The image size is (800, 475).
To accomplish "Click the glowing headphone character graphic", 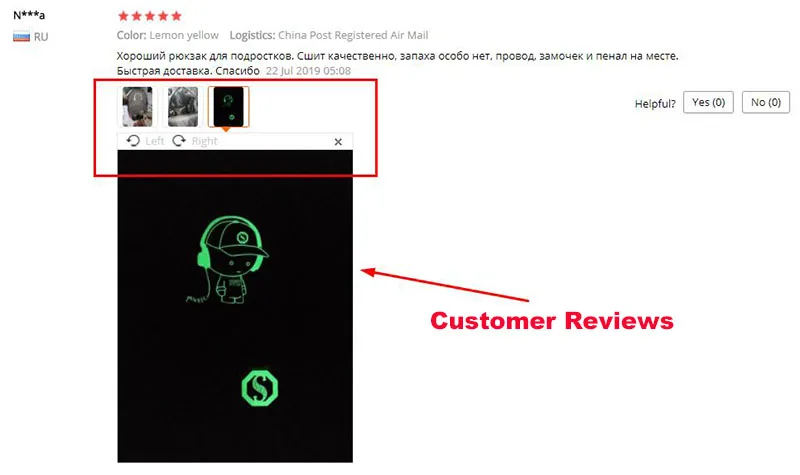I will (227, 260).
